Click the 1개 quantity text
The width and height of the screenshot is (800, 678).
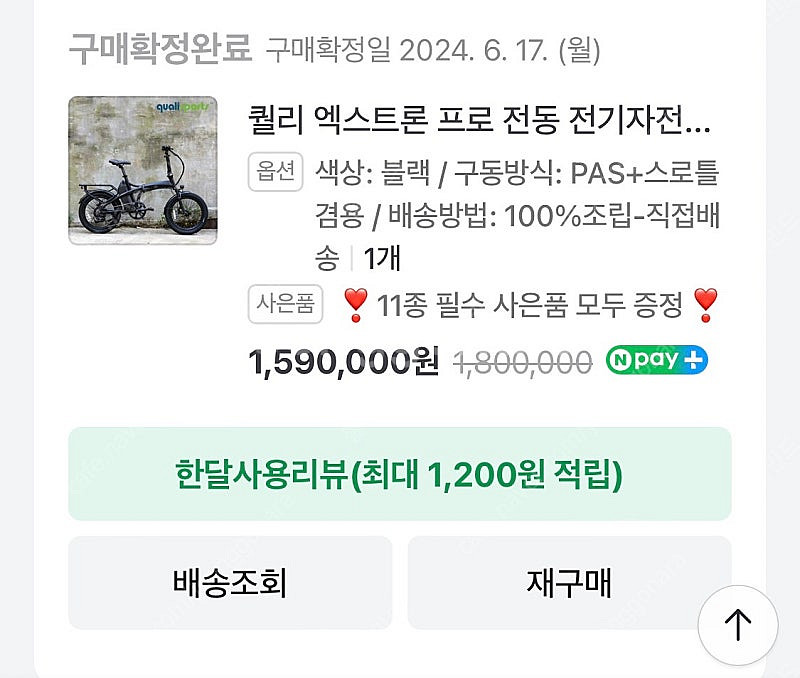point(382,259)
